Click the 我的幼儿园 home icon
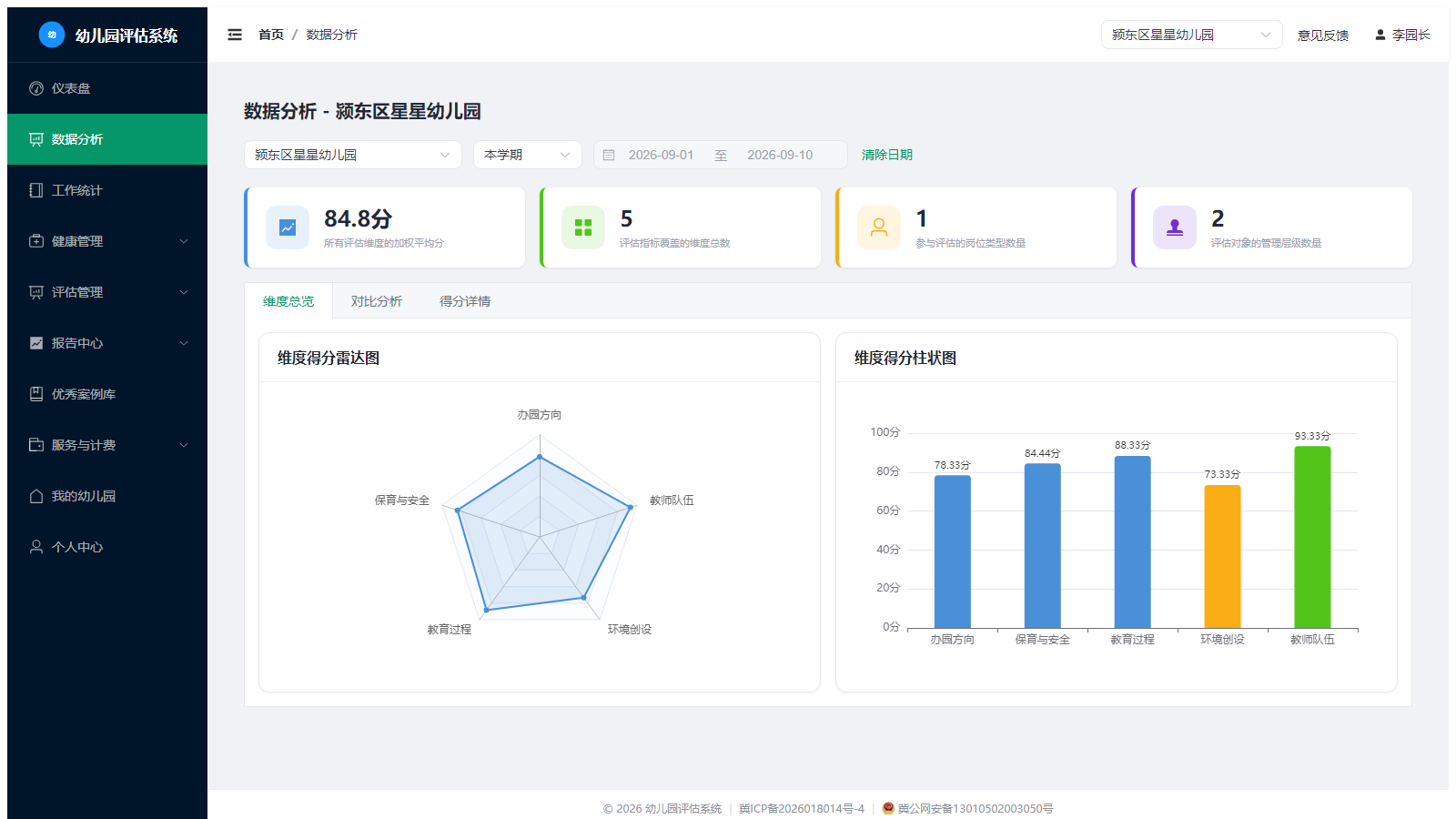This screenshot has width=1456, height=819. [36, 496]
